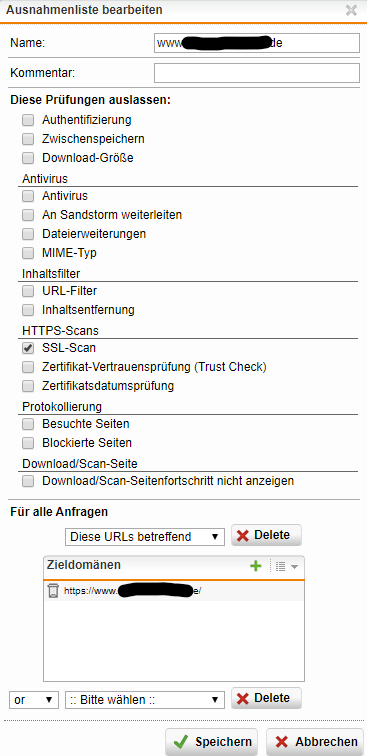Expand the ':: Bitte wählen ::' dropdown
367x756 pixels.
point(145,700)
